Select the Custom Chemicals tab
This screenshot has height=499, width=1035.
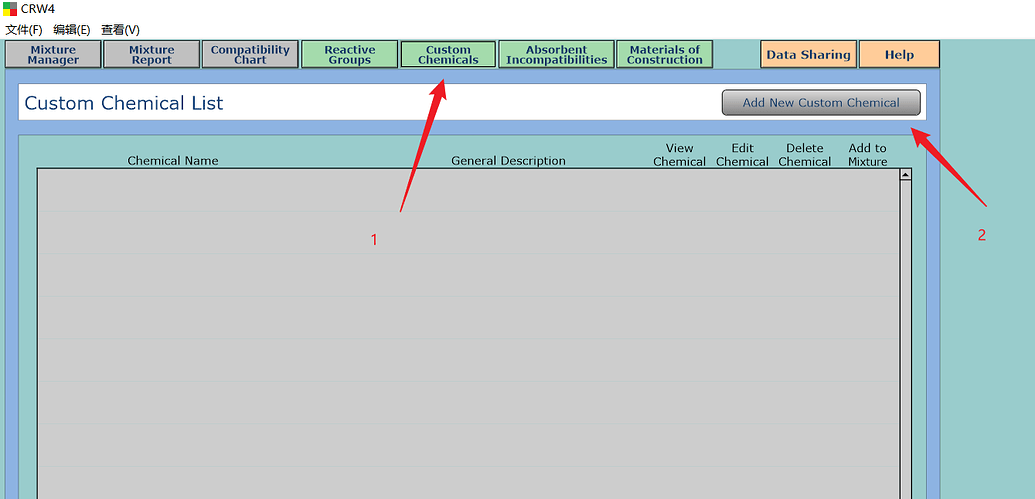tap(448, 55)
